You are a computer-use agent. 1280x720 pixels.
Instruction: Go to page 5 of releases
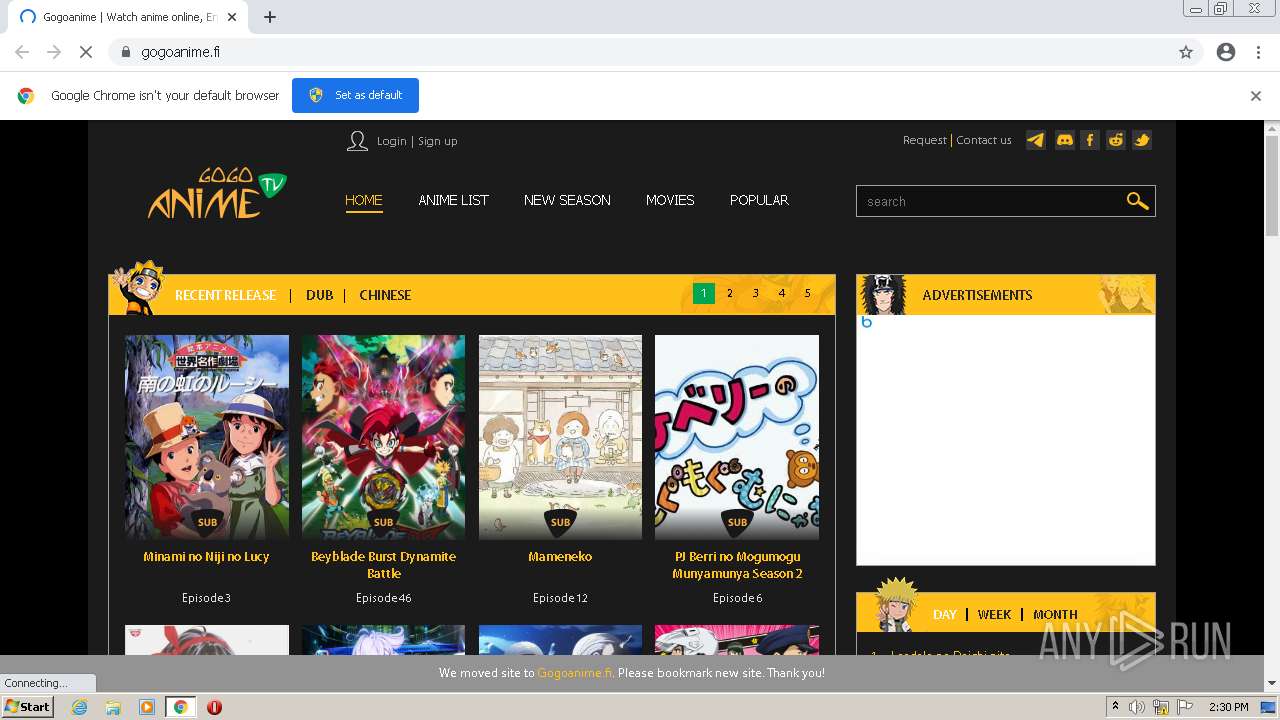pyautogui.click(x=808, y=294)
